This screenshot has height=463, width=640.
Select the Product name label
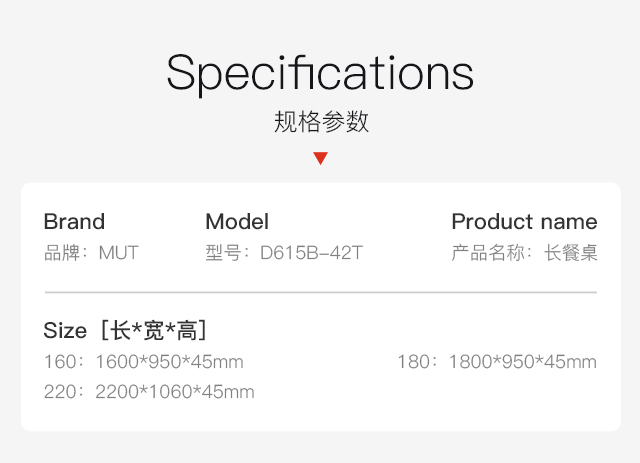pos(524,222)
